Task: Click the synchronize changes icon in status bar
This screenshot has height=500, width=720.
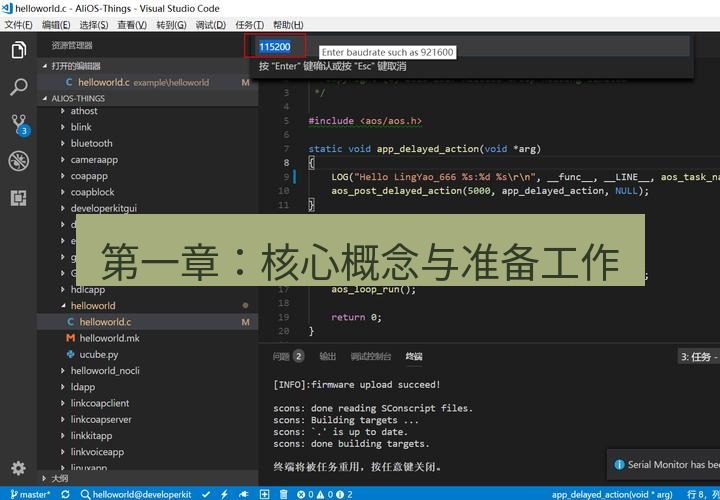Action: click(x=66, y=494)
